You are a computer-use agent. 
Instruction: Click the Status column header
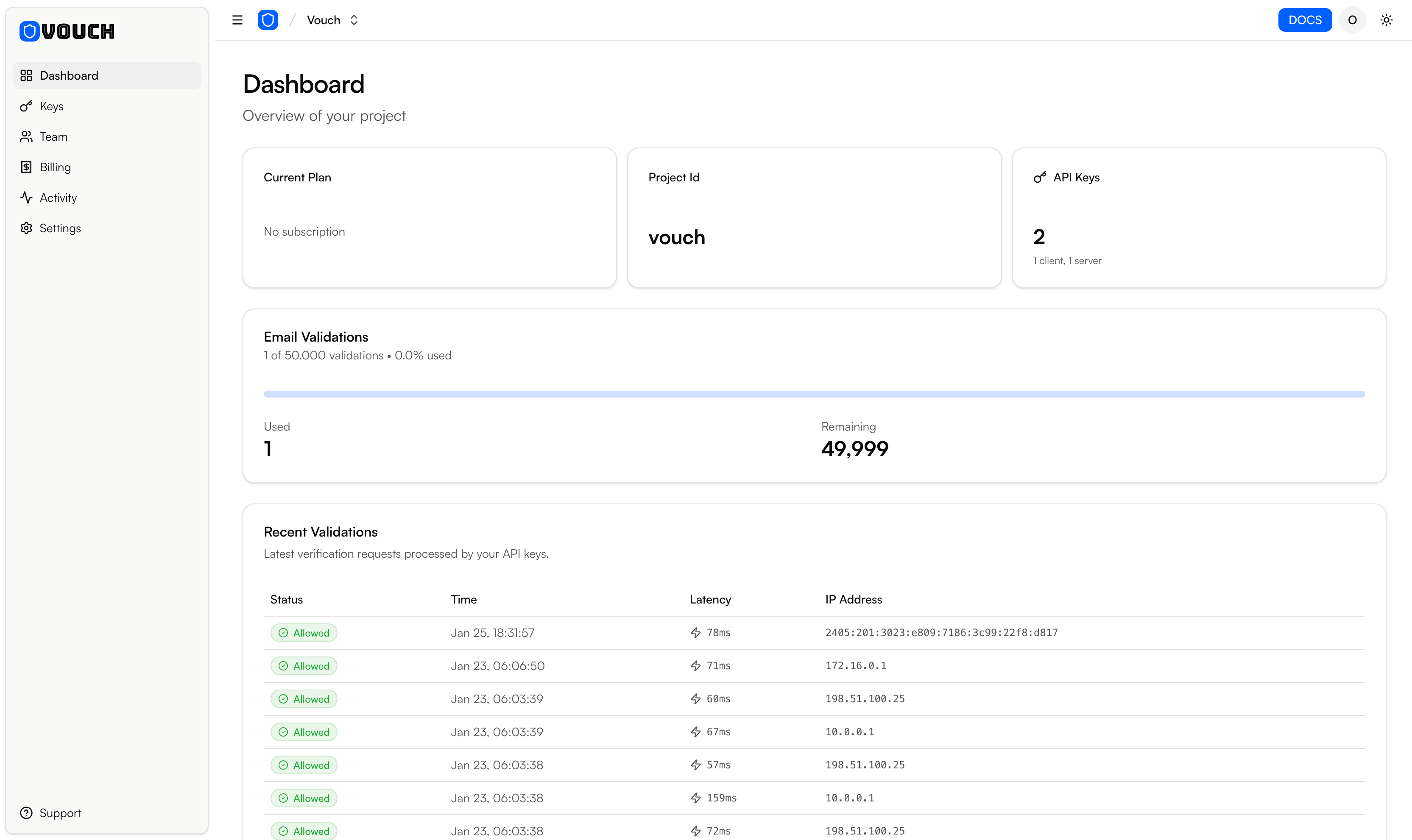(x=287, y=599)
